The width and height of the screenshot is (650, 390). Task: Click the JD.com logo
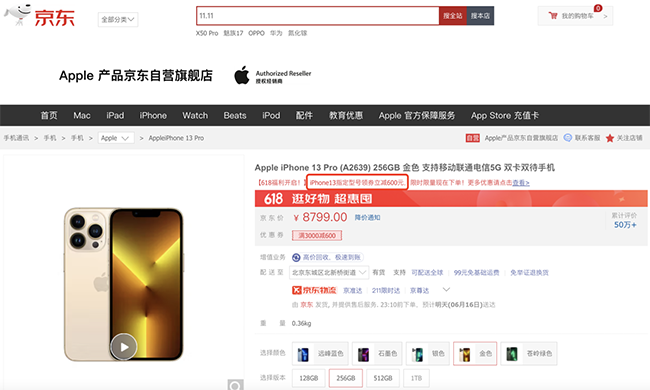pos(40,16)
